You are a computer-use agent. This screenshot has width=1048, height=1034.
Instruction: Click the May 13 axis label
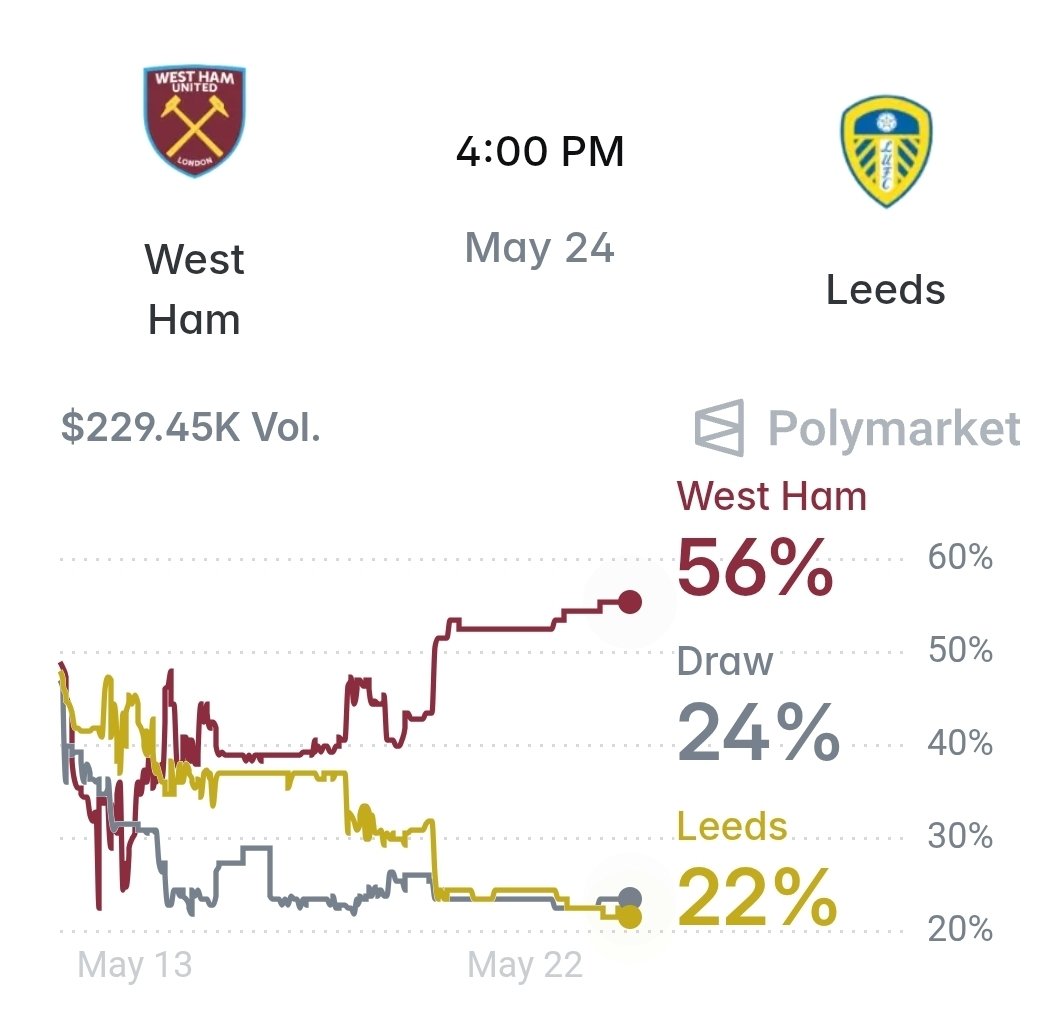pyautogui.click(x=135, y=964)
